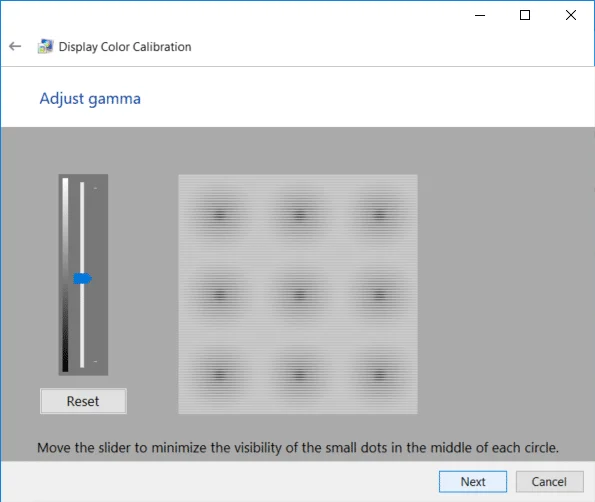This screenshot has width=595, height=502.
Task: Minimize the calibration window
Action: pyautogui.click(x=480, y=15)
